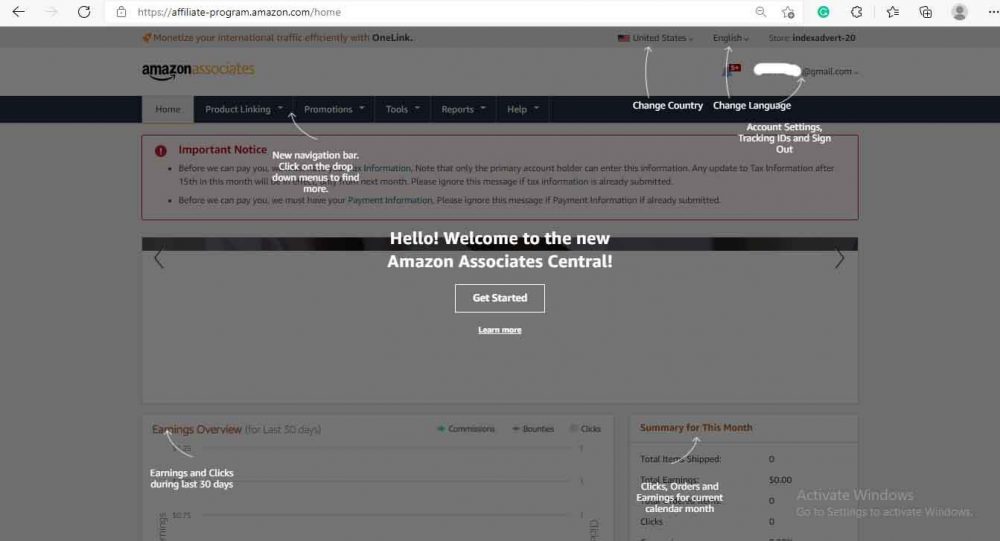Click the Summary for This Month heading
Image resolution: width=1000 pixels, height=541 pixels.
pyautogui.click(x=696, y=427)
